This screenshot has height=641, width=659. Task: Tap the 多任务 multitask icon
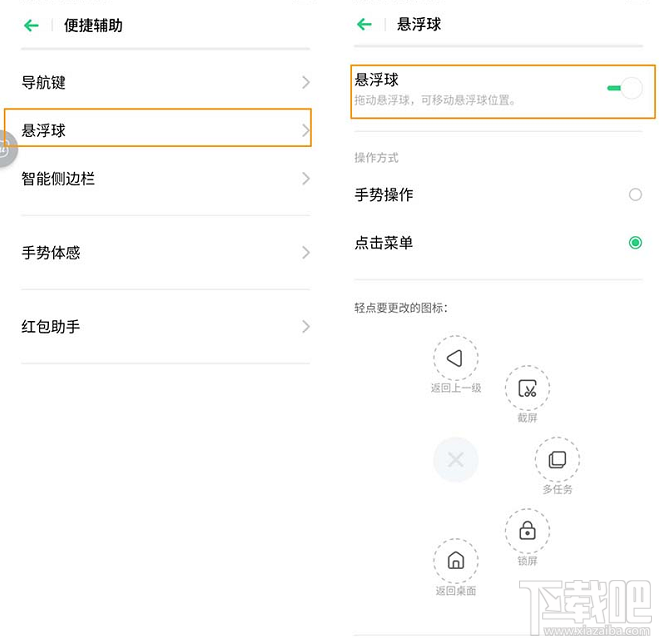tap(557, 459)
